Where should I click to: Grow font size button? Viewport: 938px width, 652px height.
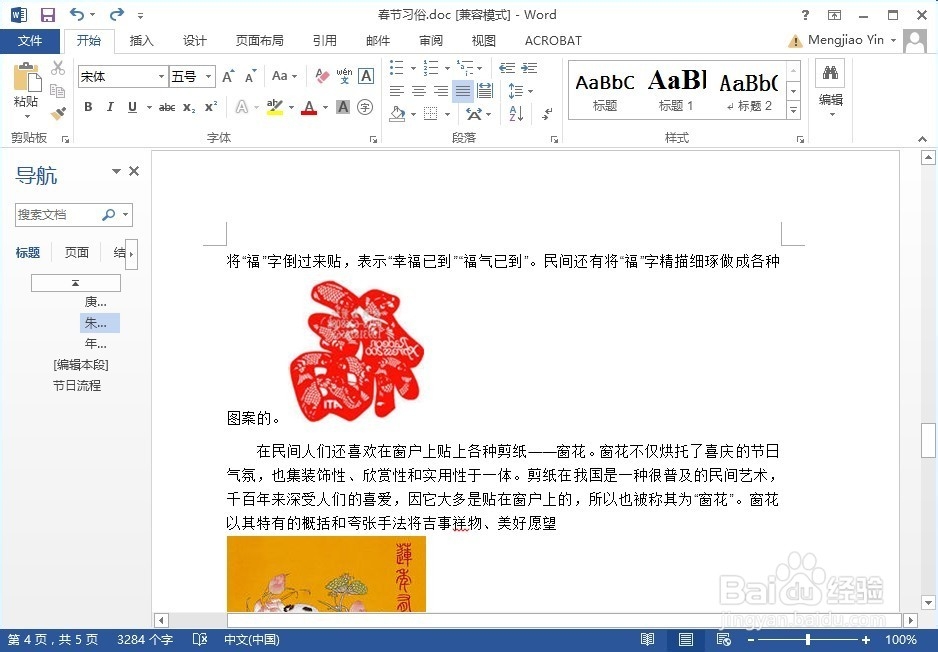coord(228,77)
